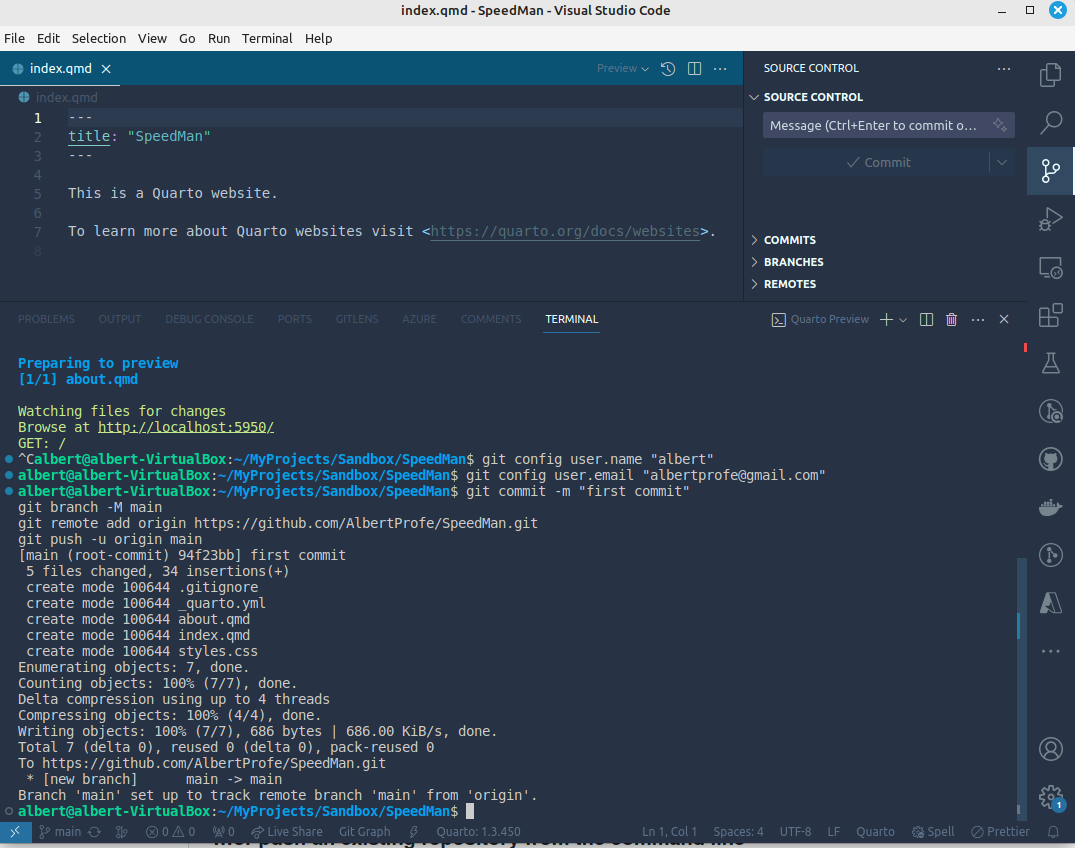Split the editor right

694,69
